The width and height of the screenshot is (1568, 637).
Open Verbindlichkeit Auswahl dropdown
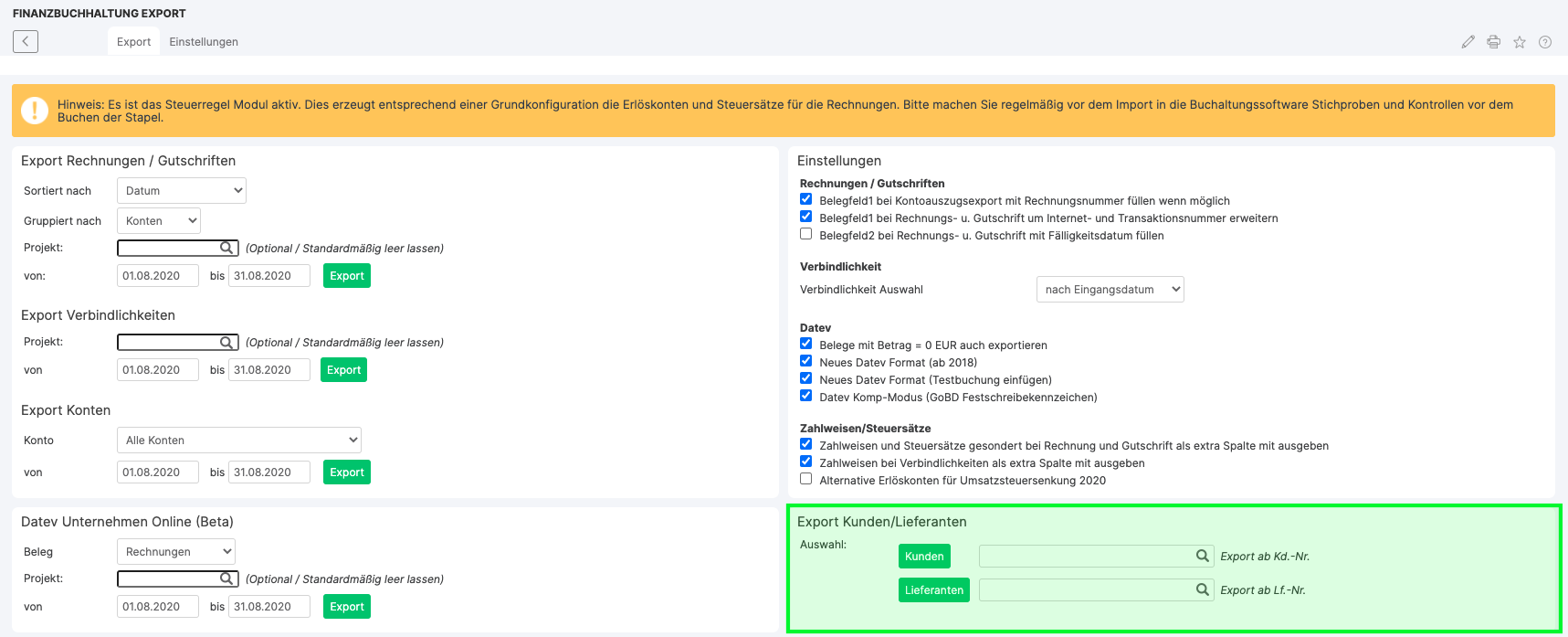coord(1110,290)
